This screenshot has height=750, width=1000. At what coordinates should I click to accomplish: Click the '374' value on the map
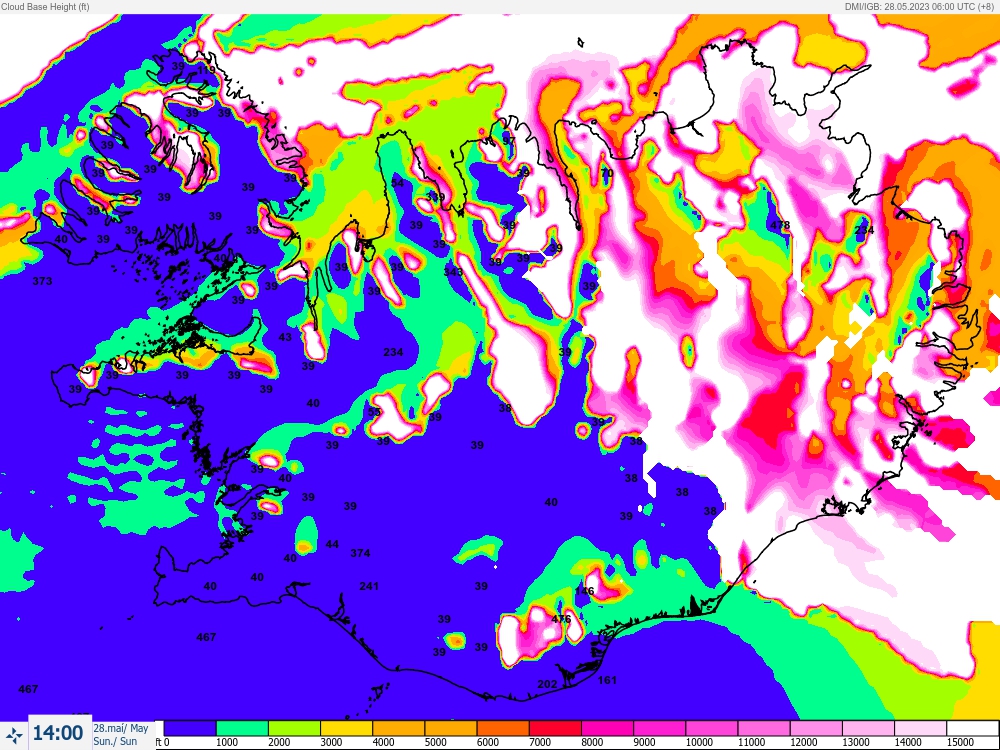(x=360, y=553)
